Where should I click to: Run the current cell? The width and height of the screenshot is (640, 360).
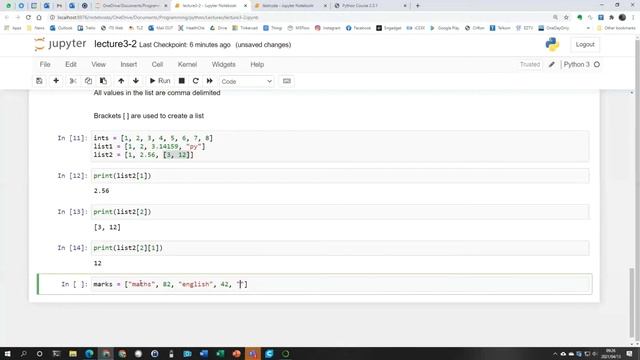click(160, 81)
